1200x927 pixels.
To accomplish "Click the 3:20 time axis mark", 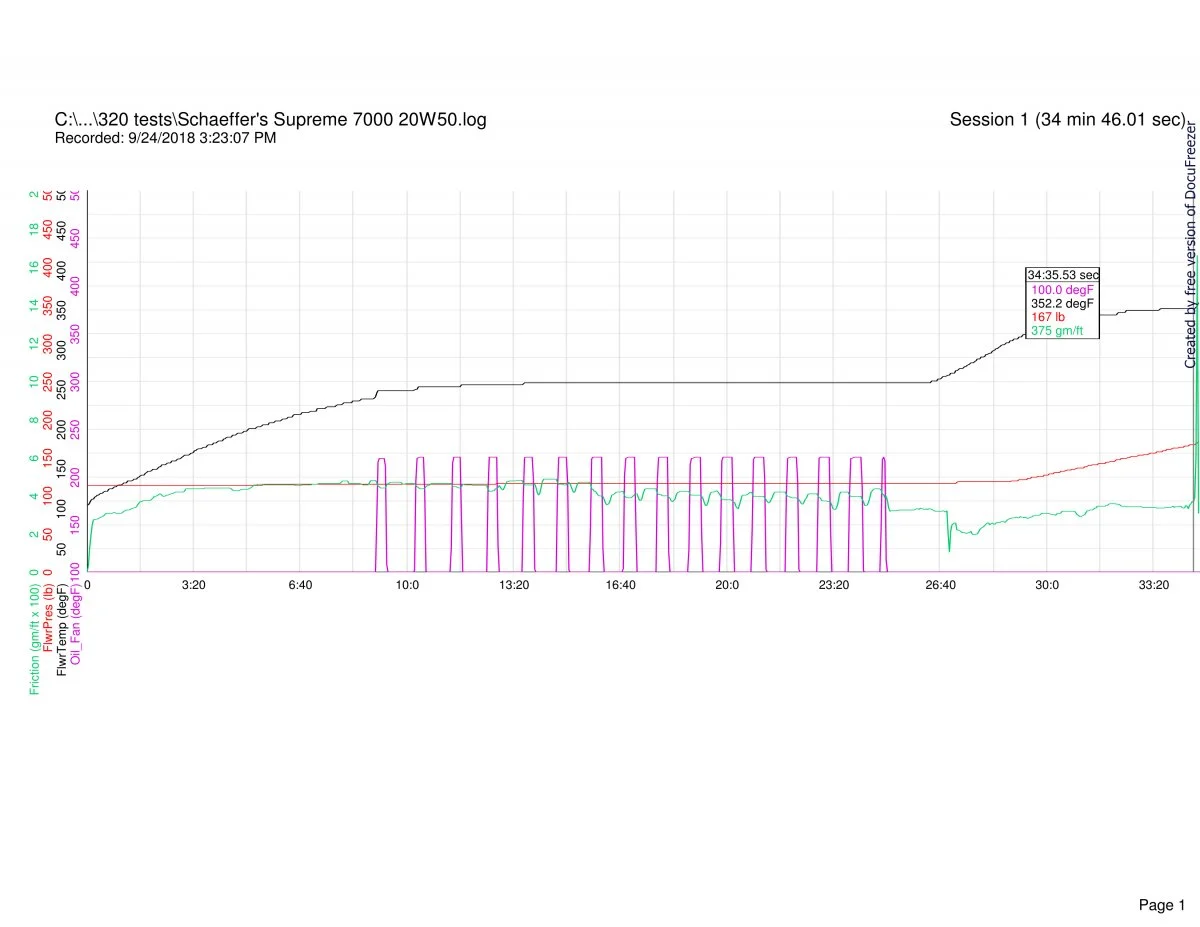I will point(194,585).
